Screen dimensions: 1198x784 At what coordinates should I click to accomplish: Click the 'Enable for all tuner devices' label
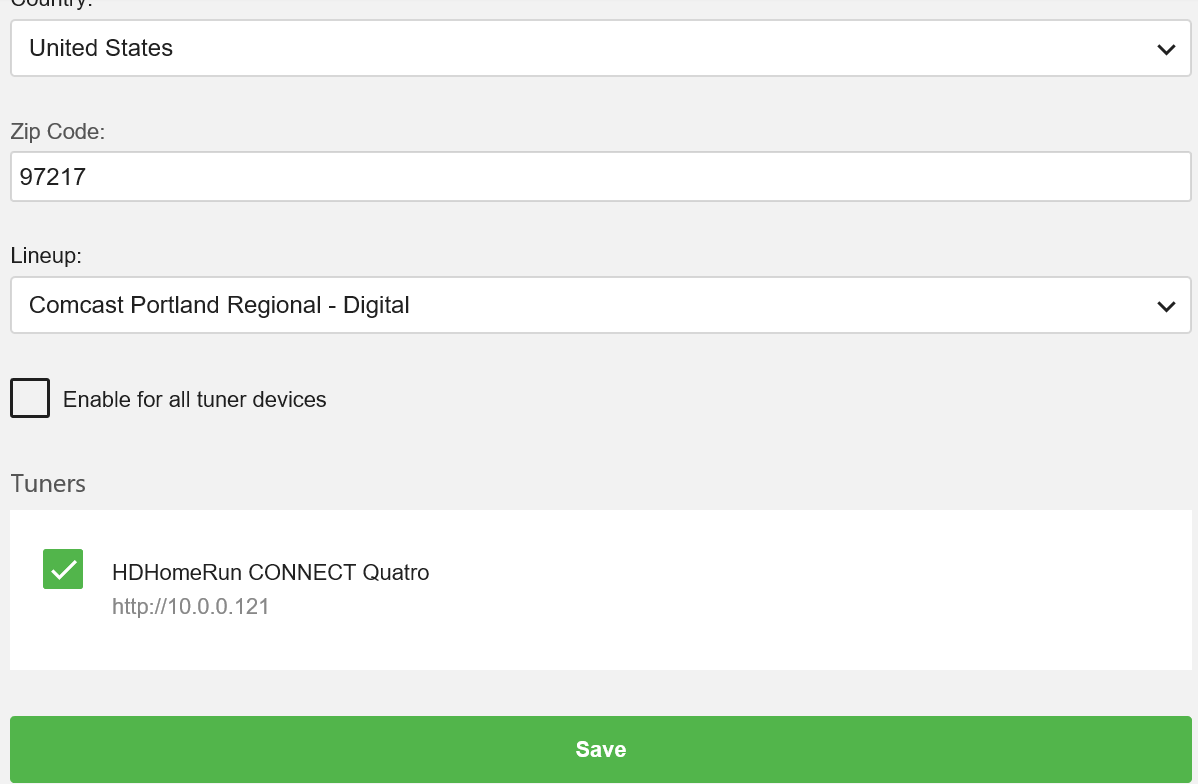pos(194,400)
